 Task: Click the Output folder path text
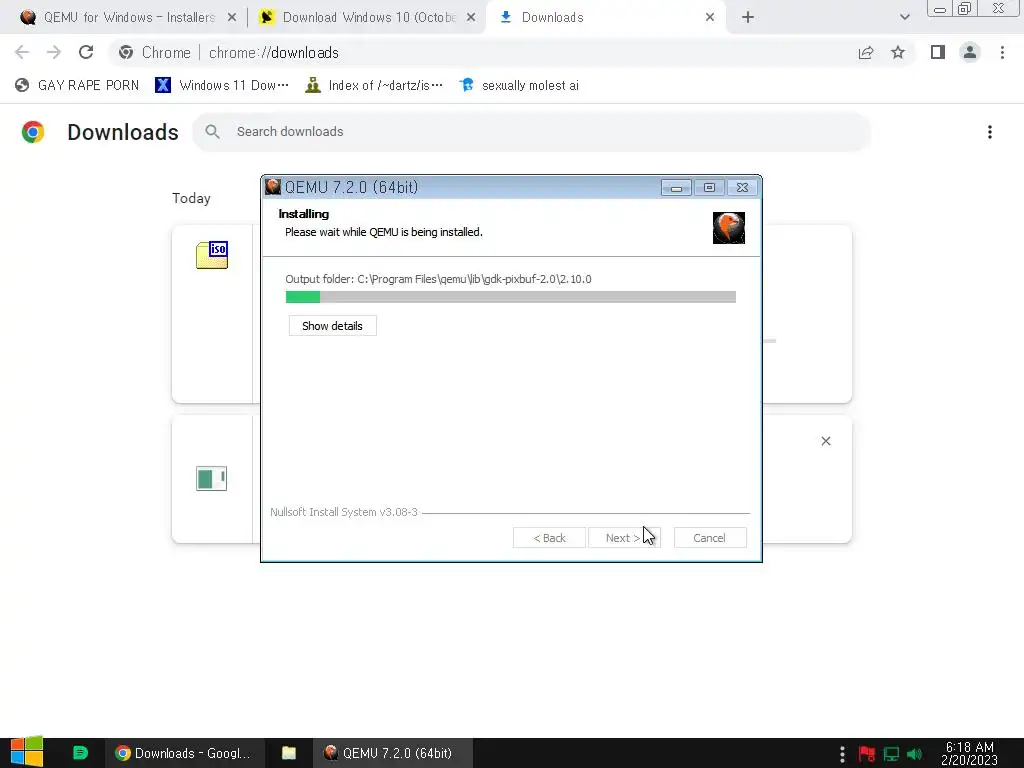[438, 279]
